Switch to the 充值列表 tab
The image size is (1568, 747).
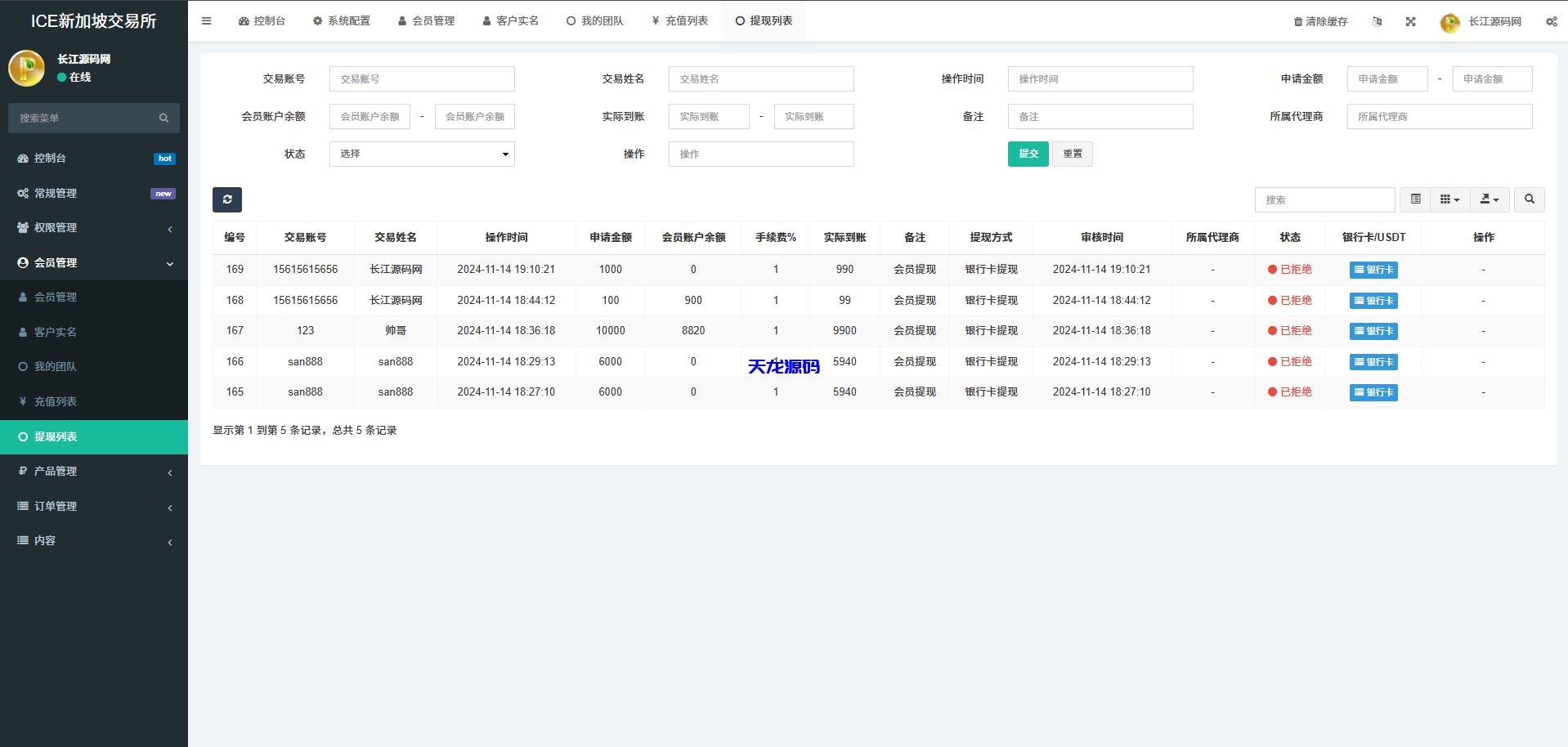(x=679, y=20)
